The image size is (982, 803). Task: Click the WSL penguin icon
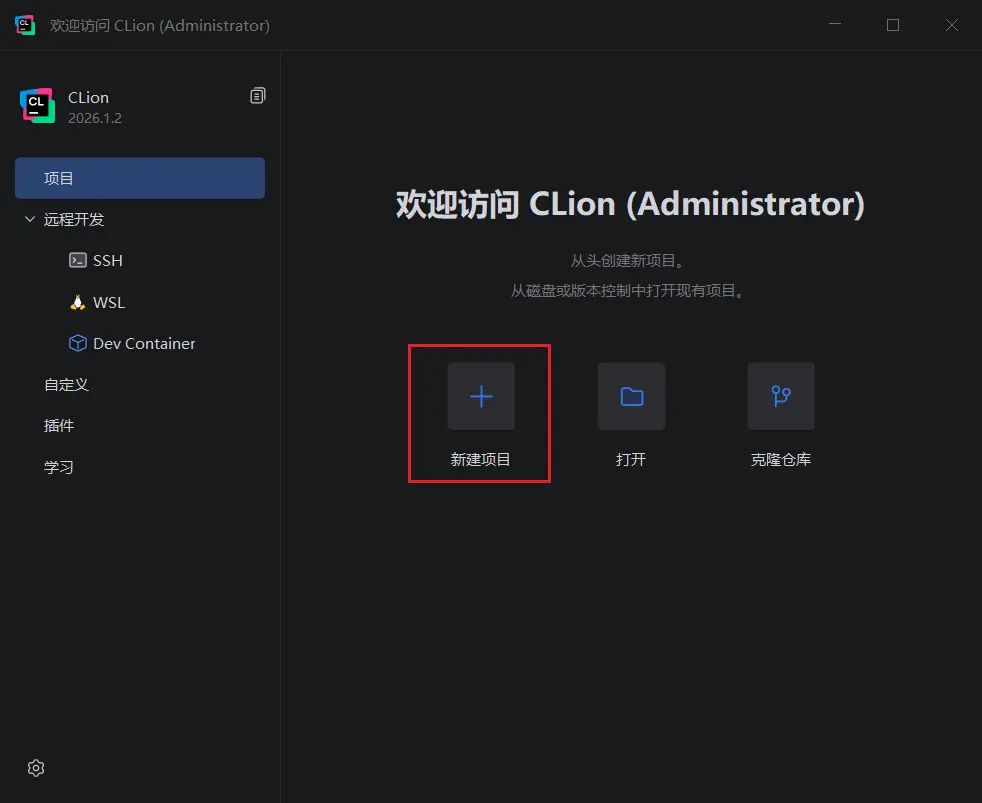[78, 302]
